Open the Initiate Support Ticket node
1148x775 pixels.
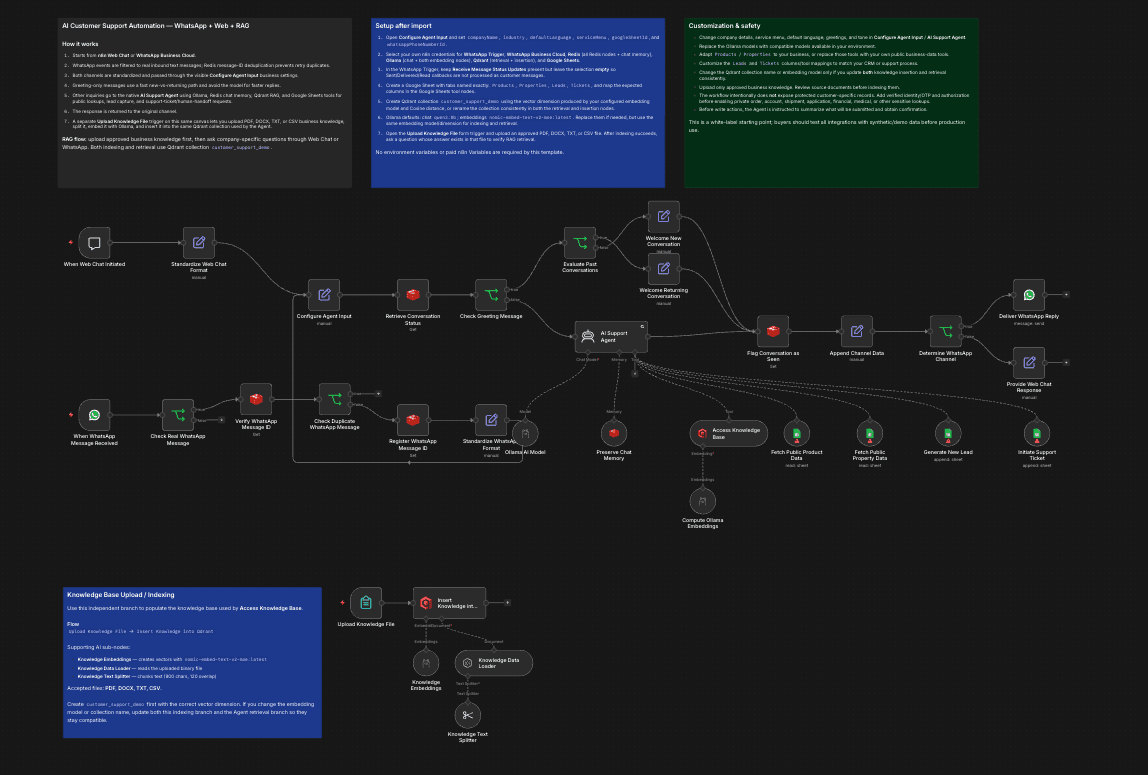pos(1037,433)
